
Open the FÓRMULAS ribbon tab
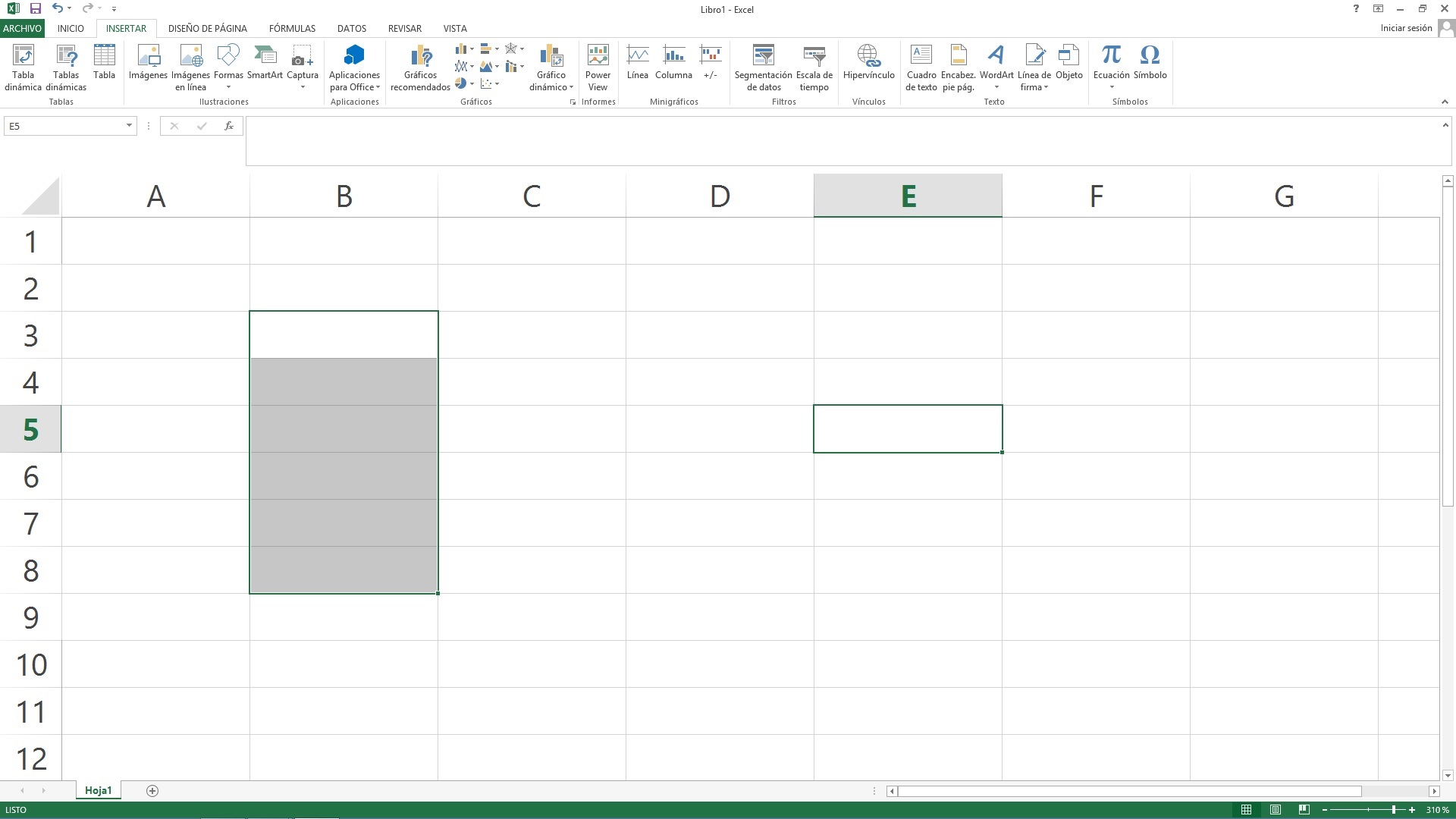[292, 28]
